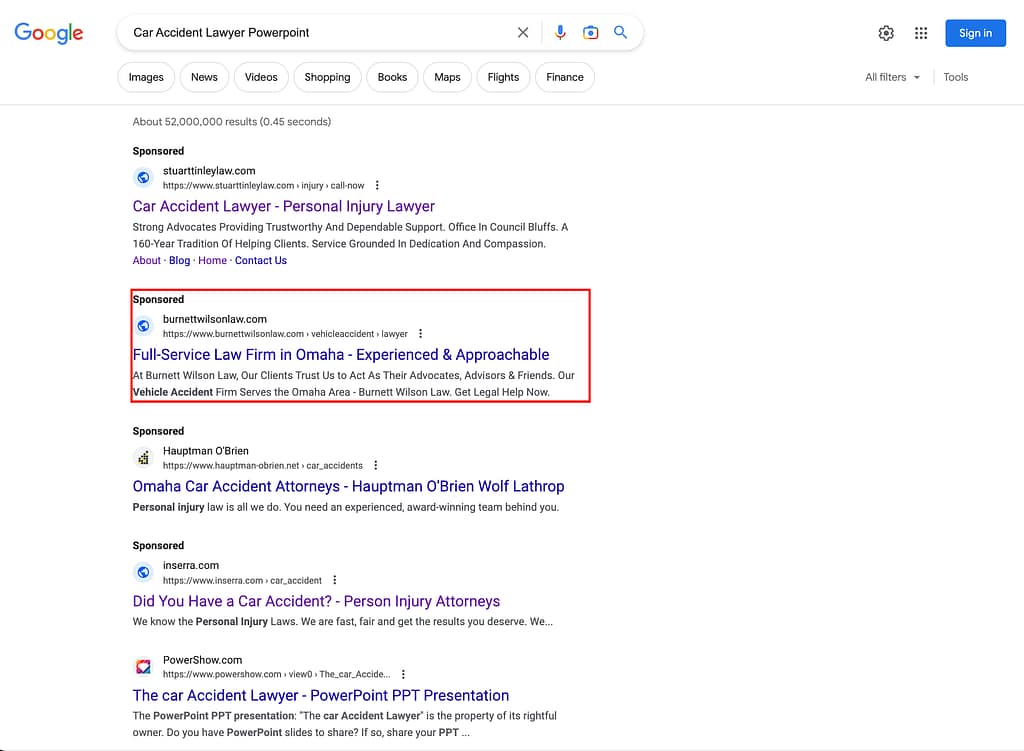
Task: Switch to the Maps tab
Action: click(x=447, y=77)
